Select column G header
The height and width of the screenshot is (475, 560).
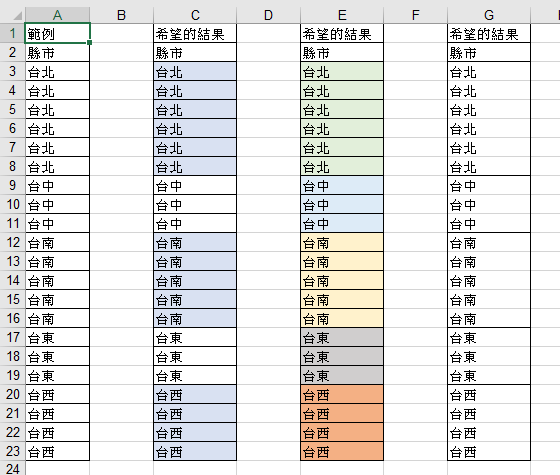[x=489, y=15]
